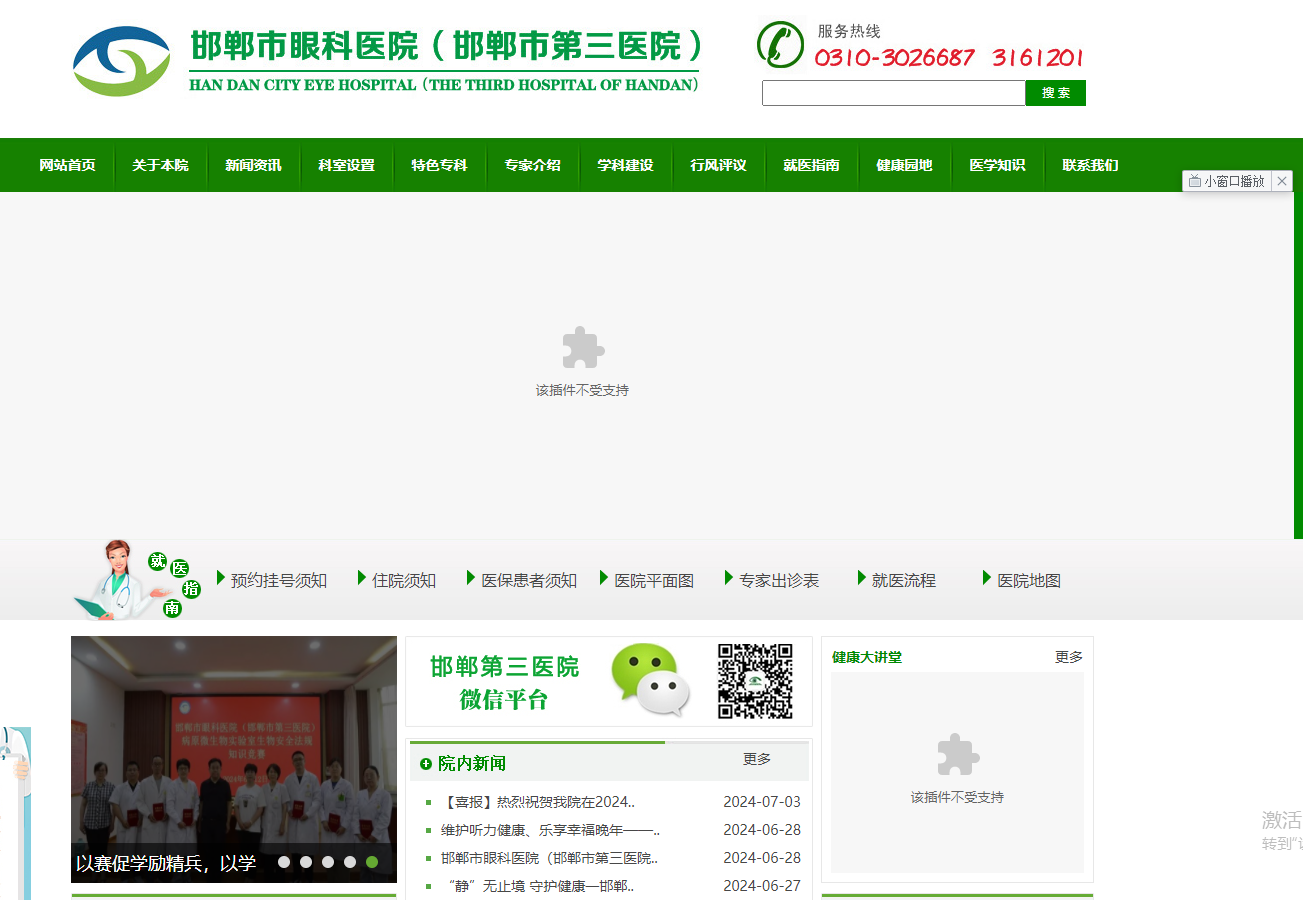Open news "静"无止境 守护健康
Viewport: 1303px width, 900px height.
537,886
